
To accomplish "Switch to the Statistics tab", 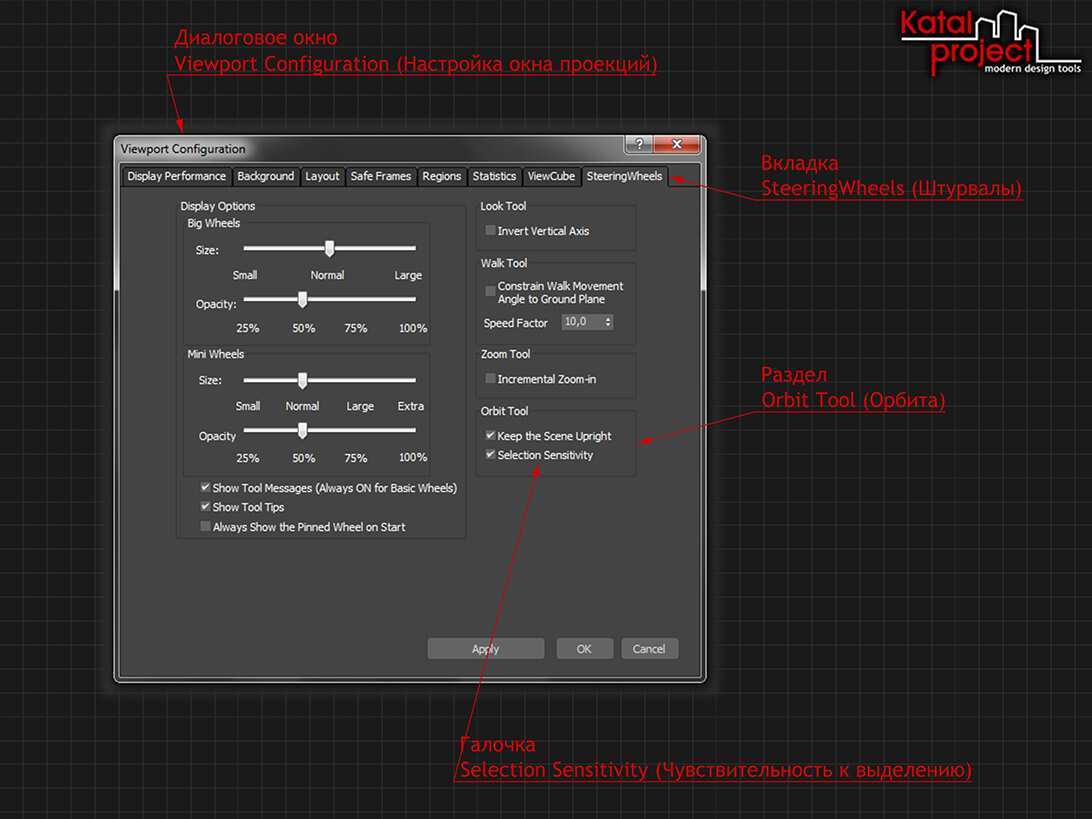I will [x=494, y=176].
